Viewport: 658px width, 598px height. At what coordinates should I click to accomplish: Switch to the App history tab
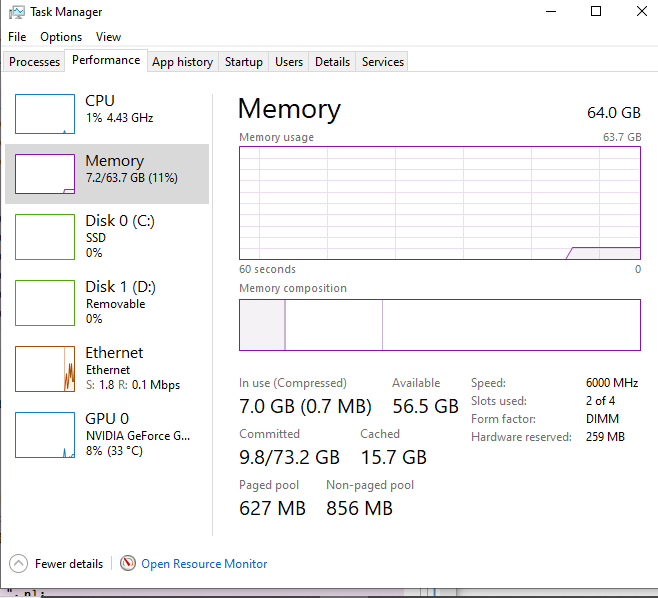182,62
